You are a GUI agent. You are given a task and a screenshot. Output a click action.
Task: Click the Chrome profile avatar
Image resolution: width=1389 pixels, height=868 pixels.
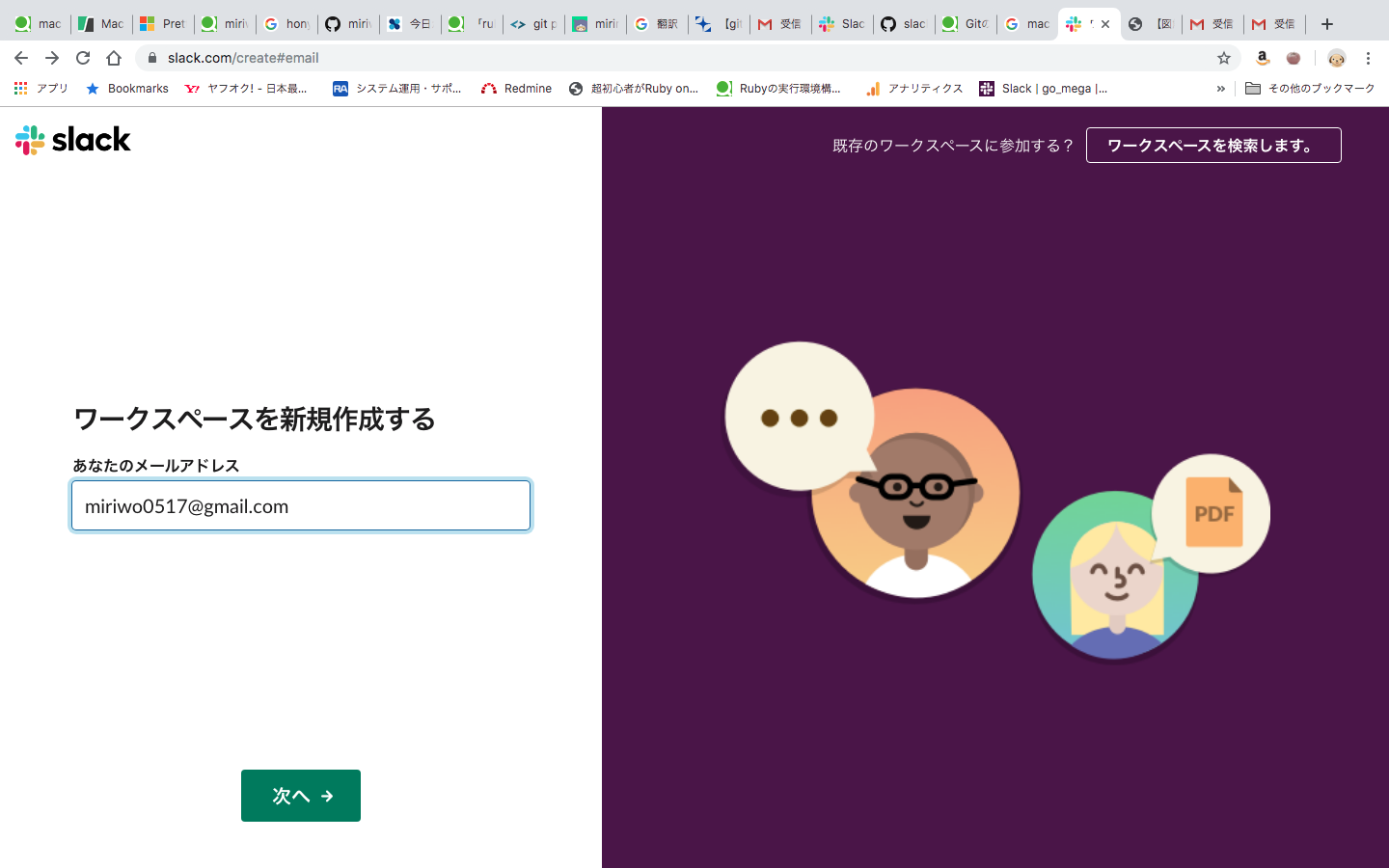tap(1335, 59)
